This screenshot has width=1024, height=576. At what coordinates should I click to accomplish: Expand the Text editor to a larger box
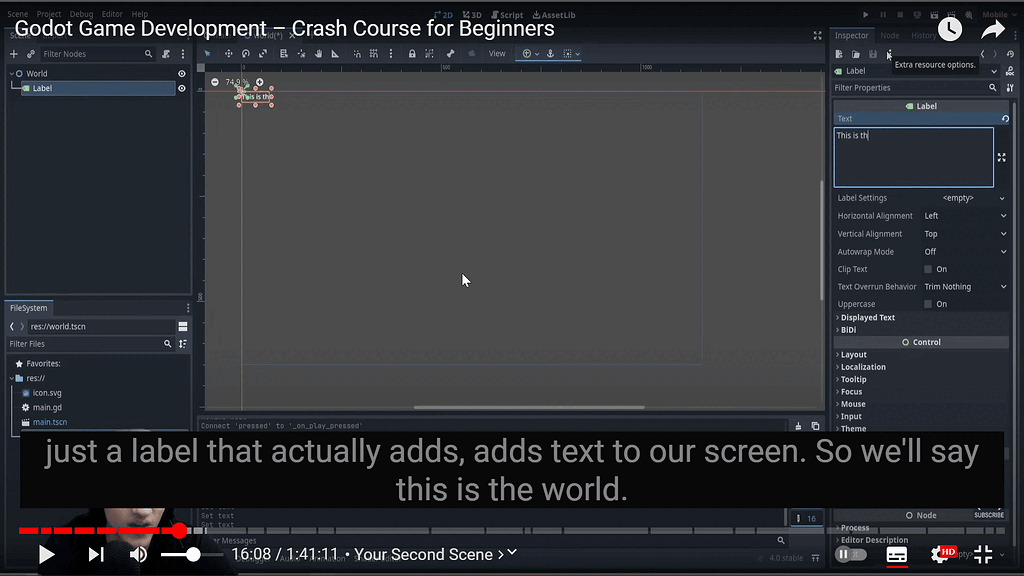tap(1002, 157)
